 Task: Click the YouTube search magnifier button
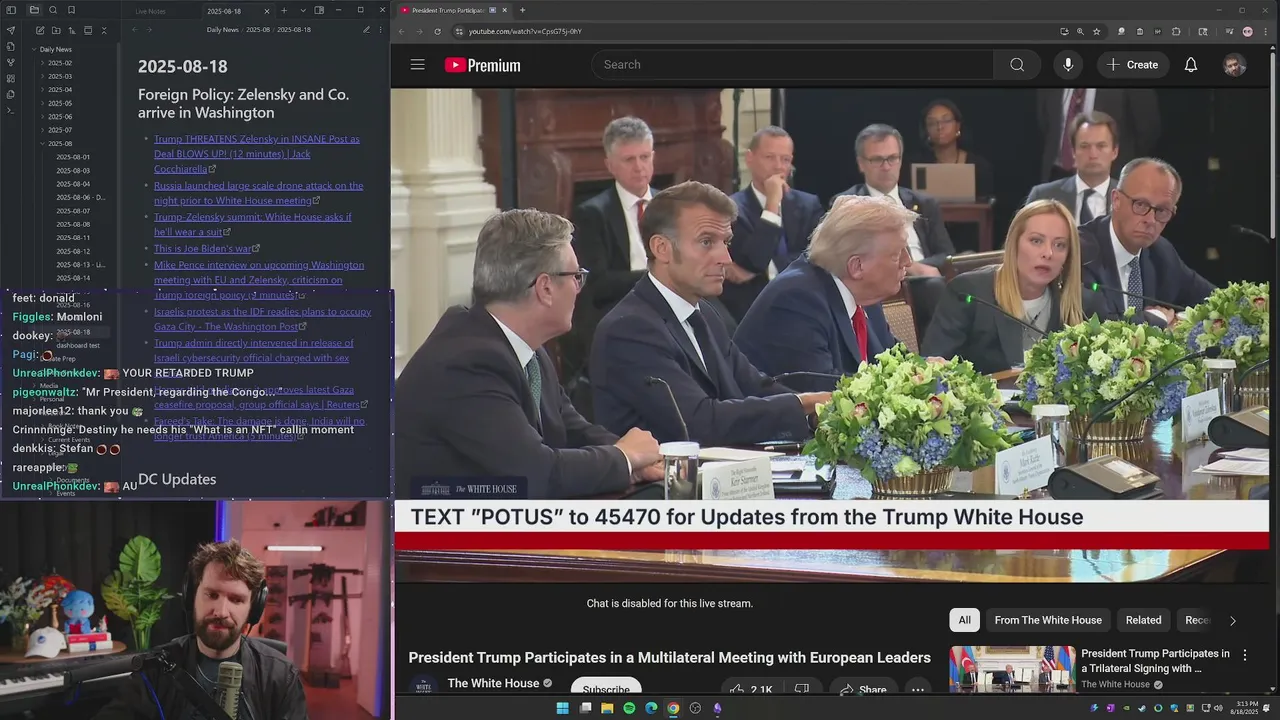(x=1017, y=65)
